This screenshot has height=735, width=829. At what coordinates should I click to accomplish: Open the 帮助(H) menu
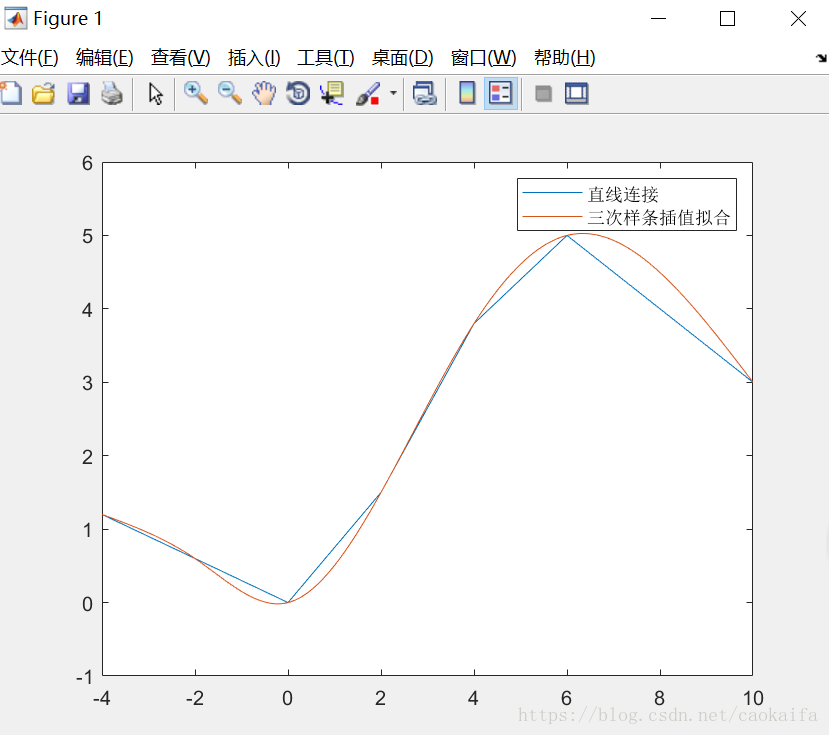tap(565, 57)
